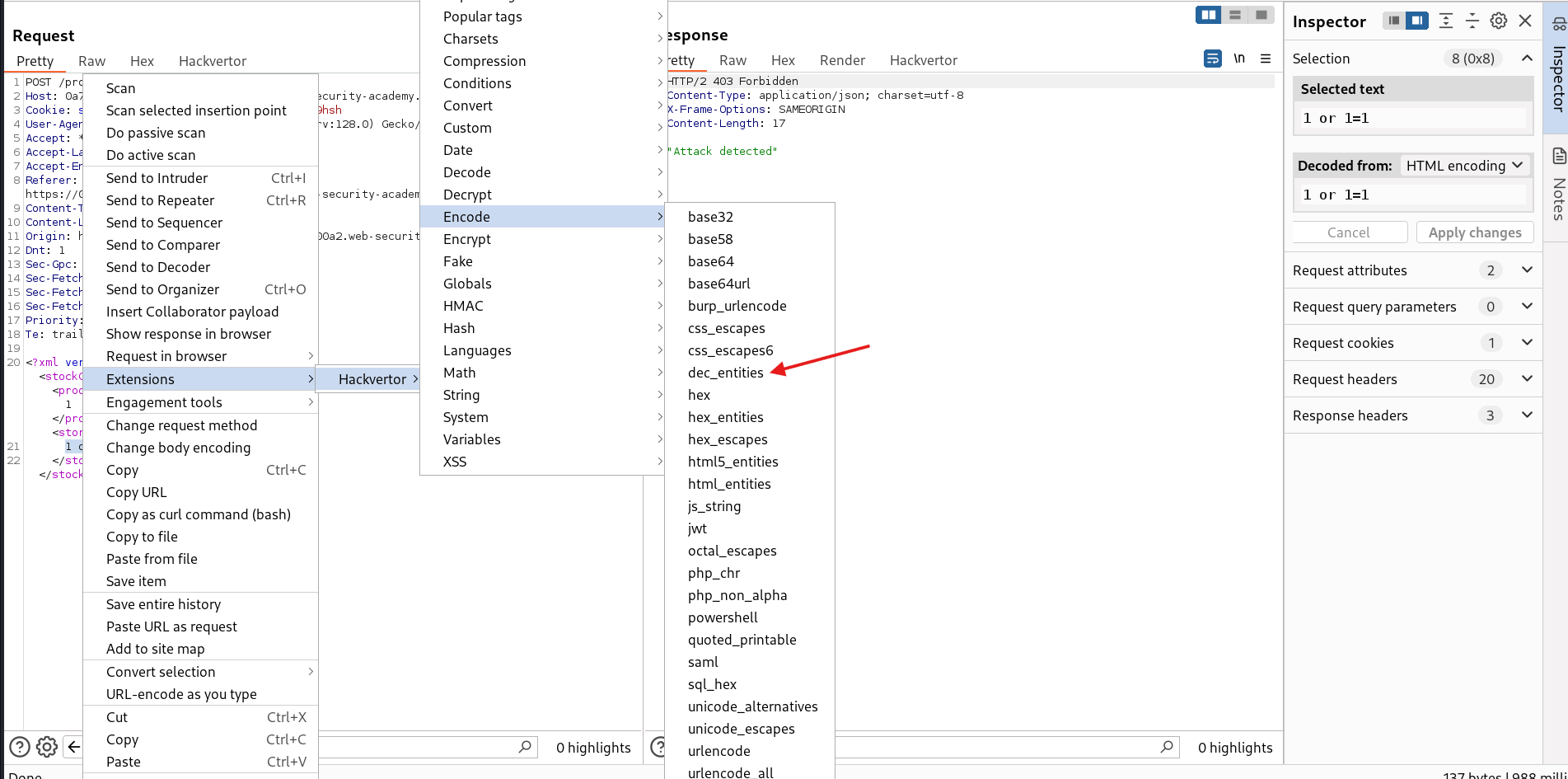Image resolution: width=1568 pixels, height=779 pixels.
Task: Switch request view to Raw tab
Action: click(x=92, y=61)
